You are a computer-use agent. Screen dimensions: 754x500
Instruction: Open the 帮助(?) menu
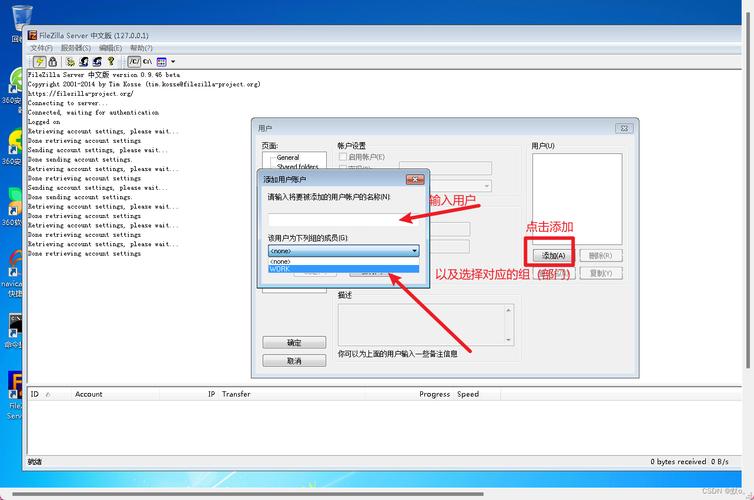141,48
